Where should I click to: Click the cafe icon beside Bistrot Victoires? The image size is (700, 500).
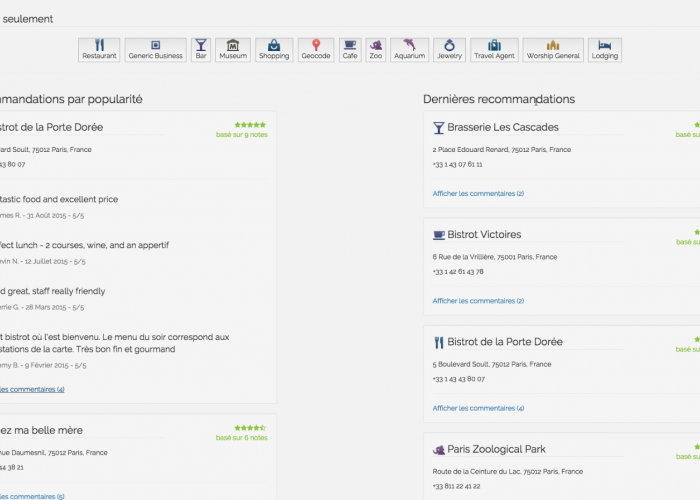point(439,235)
